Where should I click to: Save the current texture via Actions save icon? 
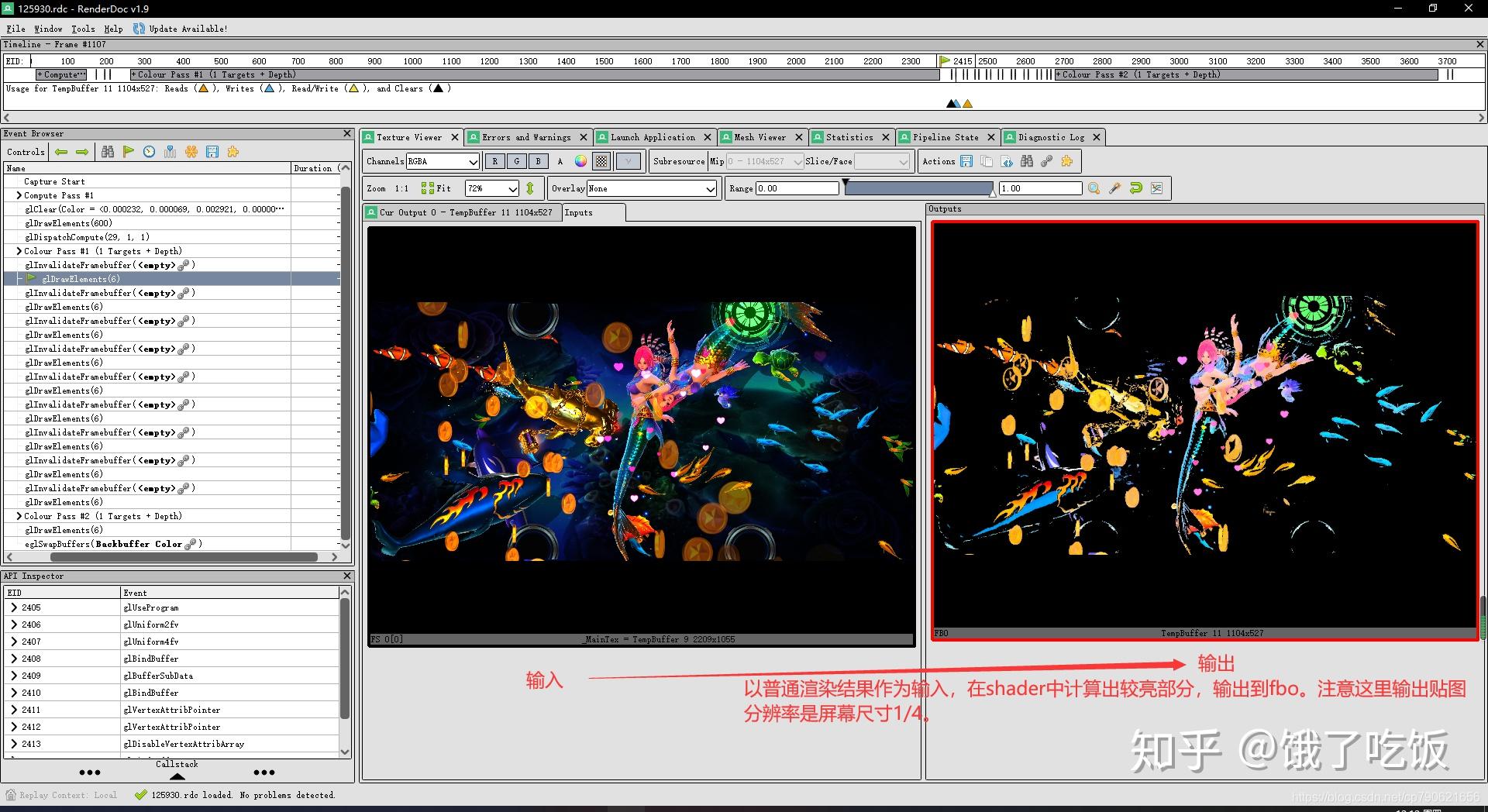[x=966, y=161]
